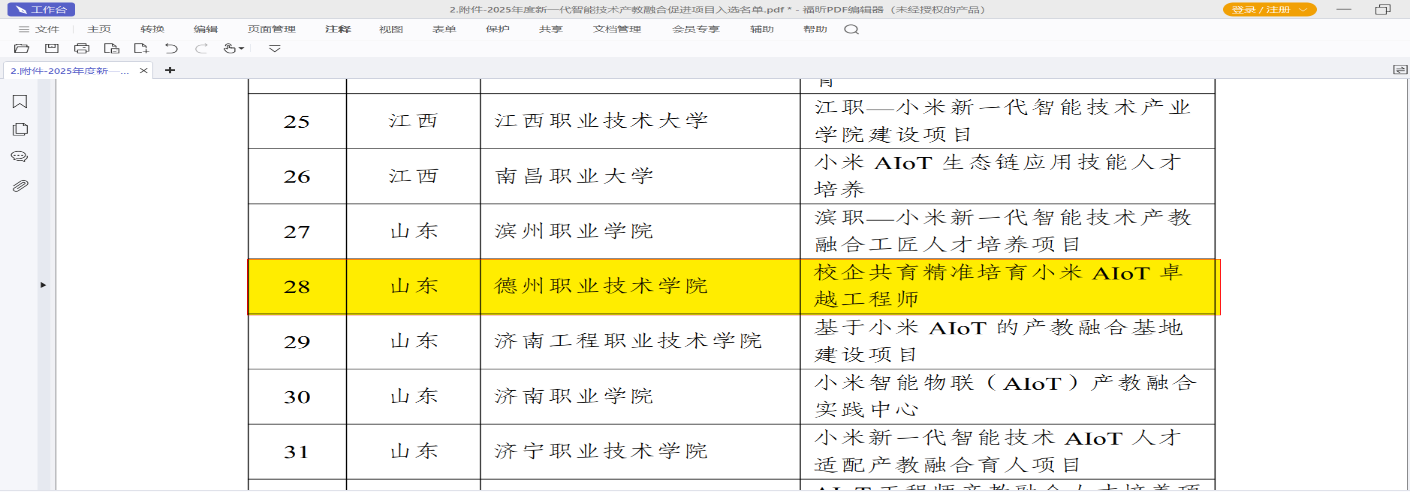1410x492 pixels.
Task: Select the 注释 annotation tab
Action: (x=338, y=29)
